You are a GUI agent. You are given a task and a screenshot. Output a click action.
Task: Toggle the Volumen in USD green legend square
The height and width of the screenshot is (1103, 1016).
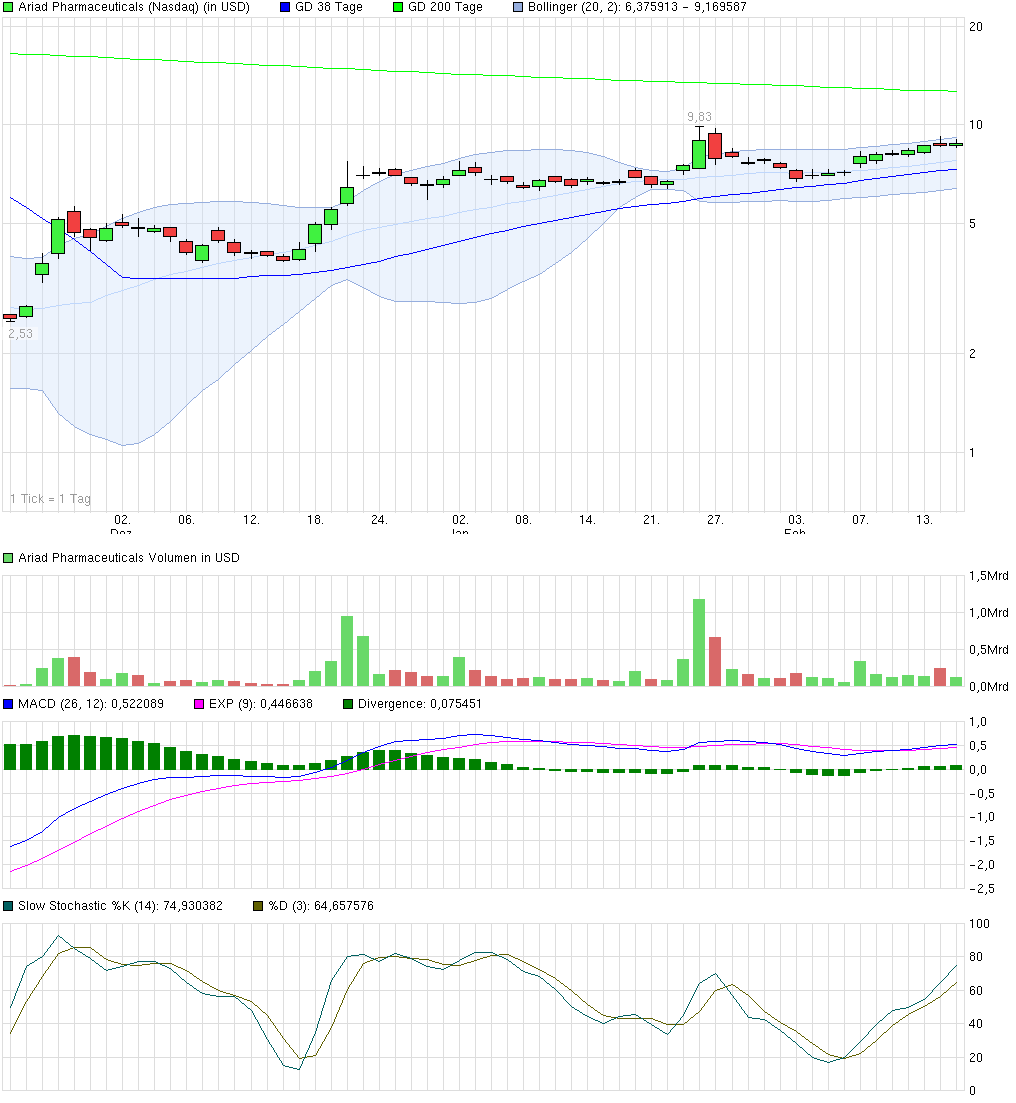(7, 558)
